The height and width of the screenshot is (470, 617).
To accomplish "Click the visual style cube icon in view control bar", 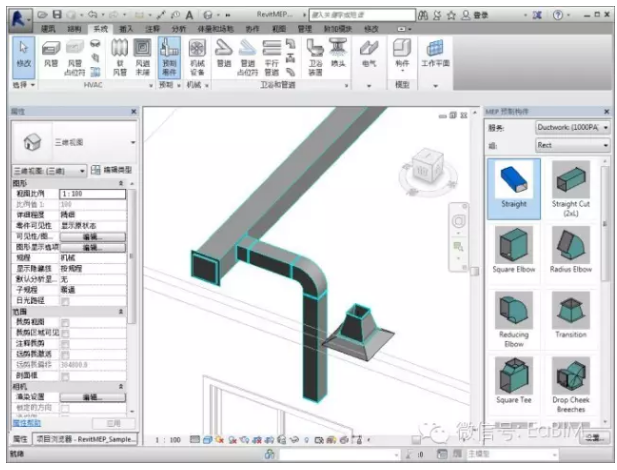I will (207, 440).
